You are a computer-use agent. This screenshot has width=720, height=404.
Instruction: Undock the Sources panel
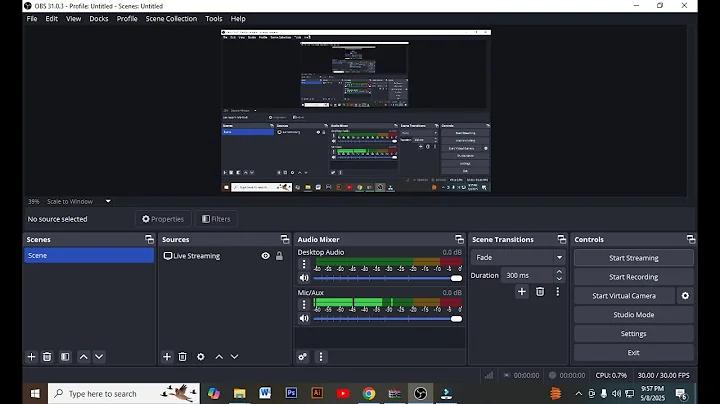click(285, 239)
